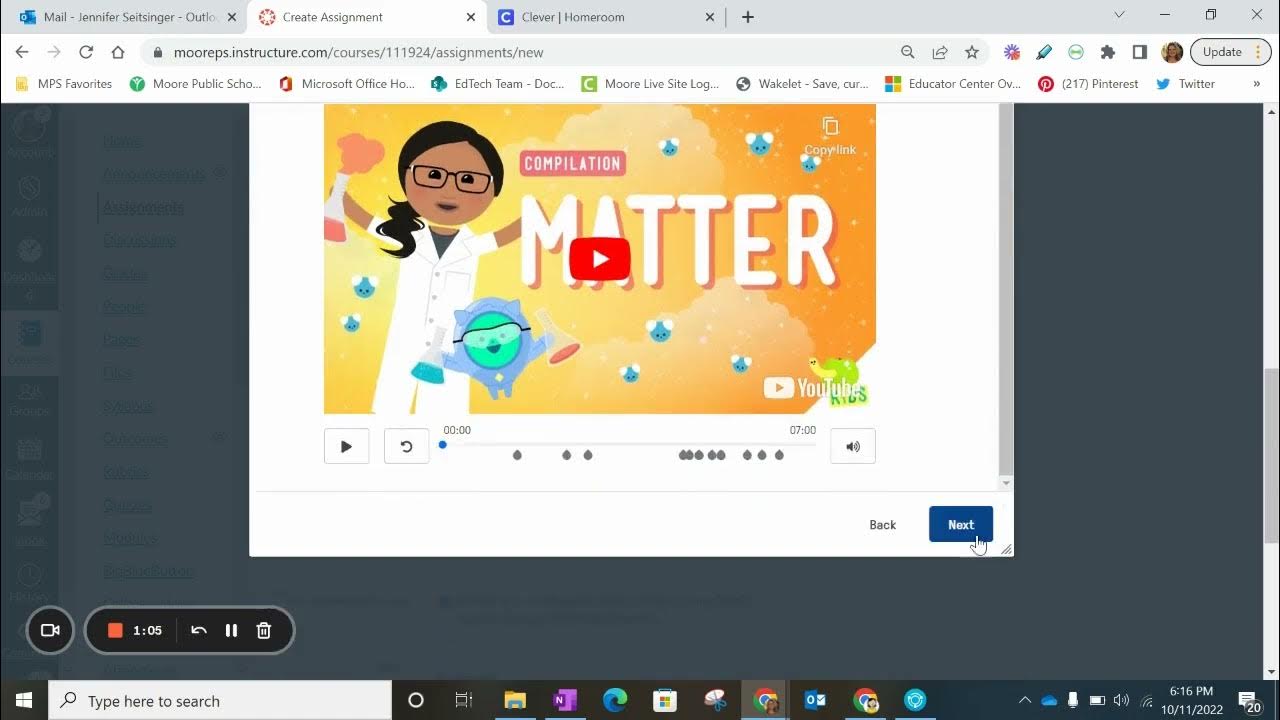Open Task View on the taskbar

pos(464,700)
